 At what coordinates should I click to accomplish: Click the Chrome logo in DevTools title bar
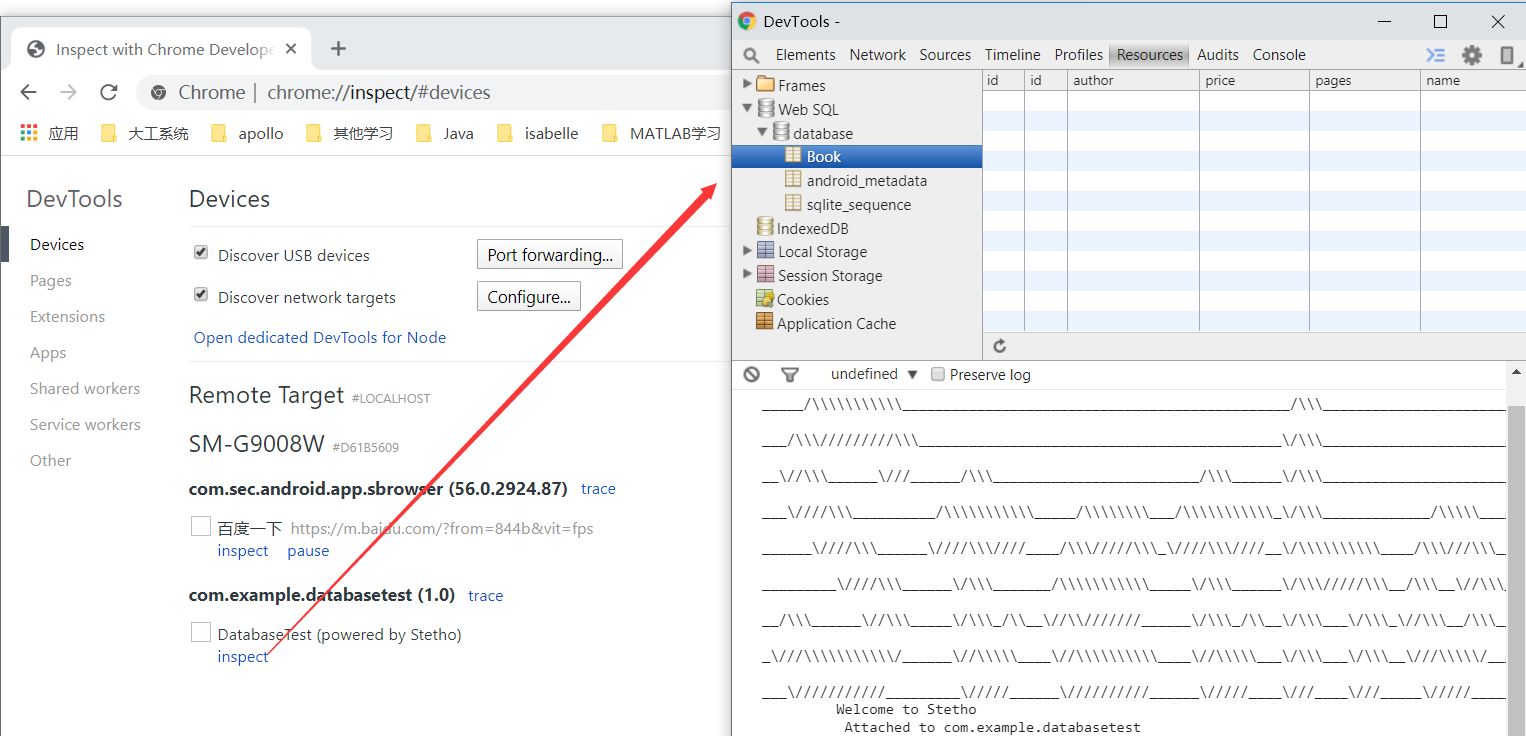coord(747,21)
